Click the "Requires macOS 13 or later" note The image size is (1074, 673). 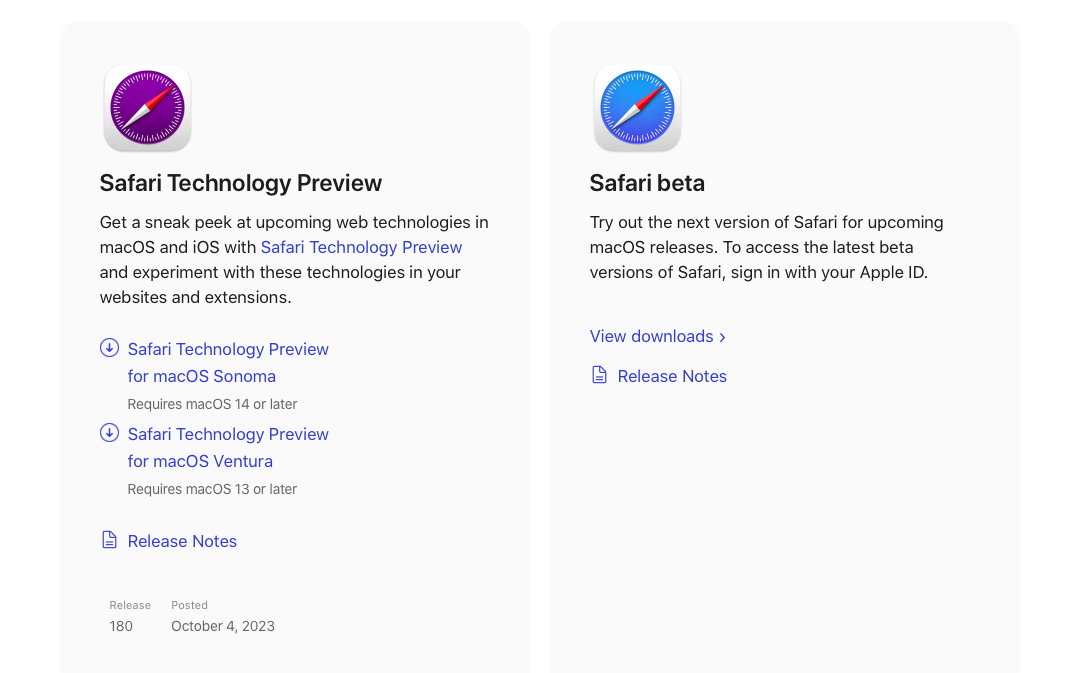212,489
